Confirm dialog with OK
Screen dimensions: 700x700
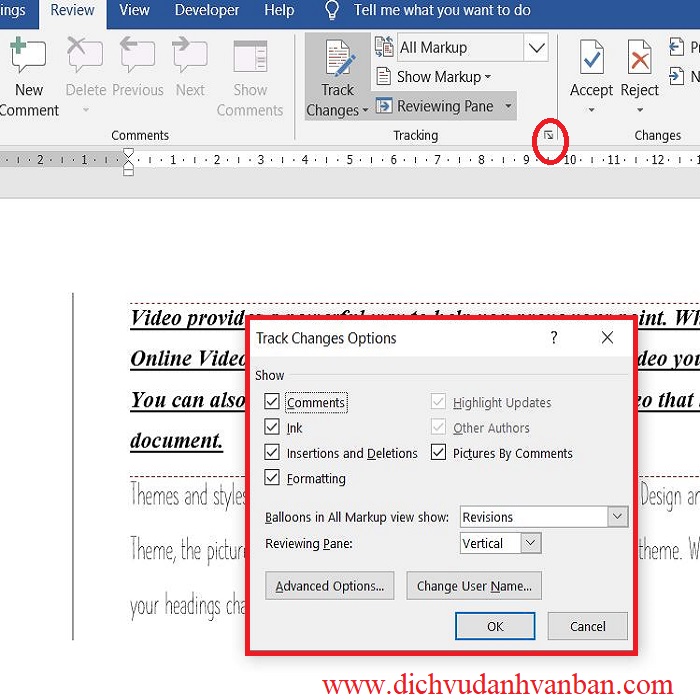[x=495, y=626]
